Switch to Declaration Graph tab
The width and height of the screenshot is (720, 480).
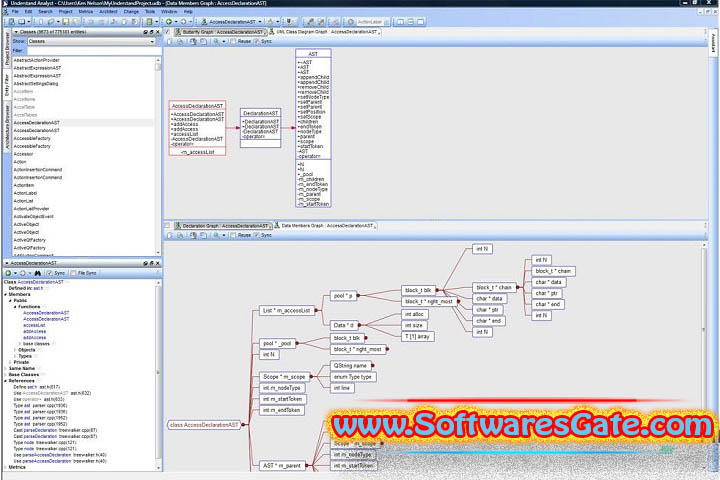click(223, 226)
